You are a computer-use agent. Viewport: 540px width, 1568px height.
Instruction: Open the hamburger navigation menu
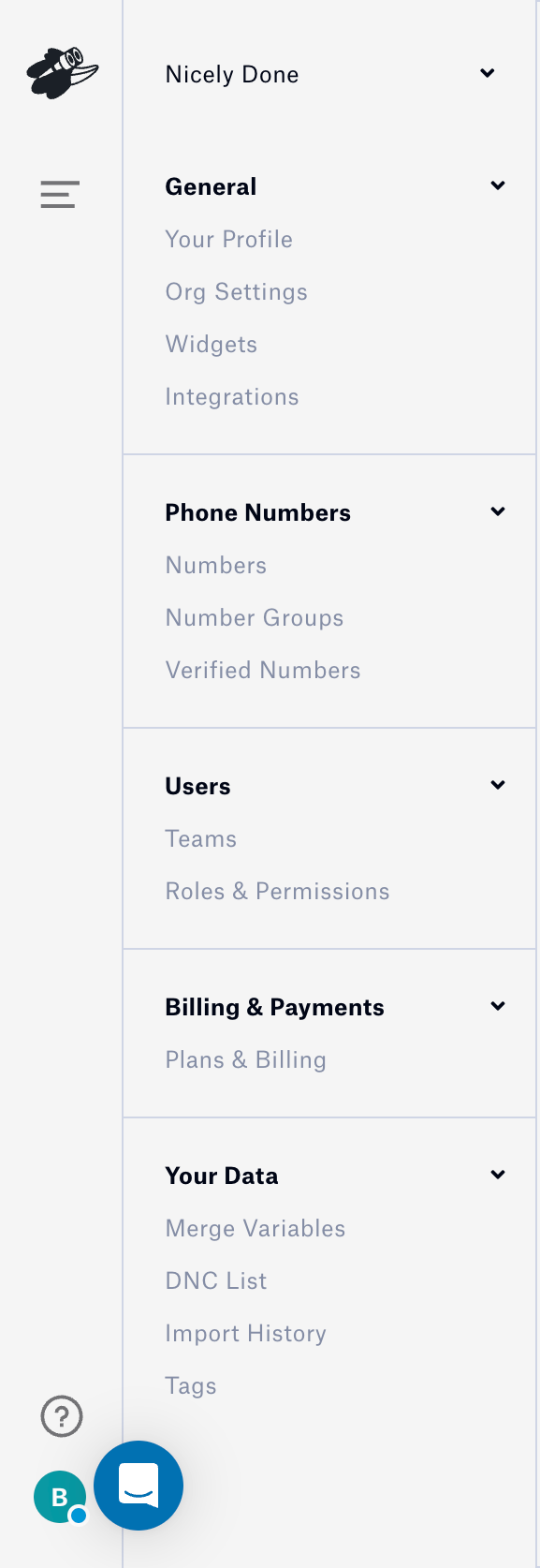click(59, 194)
